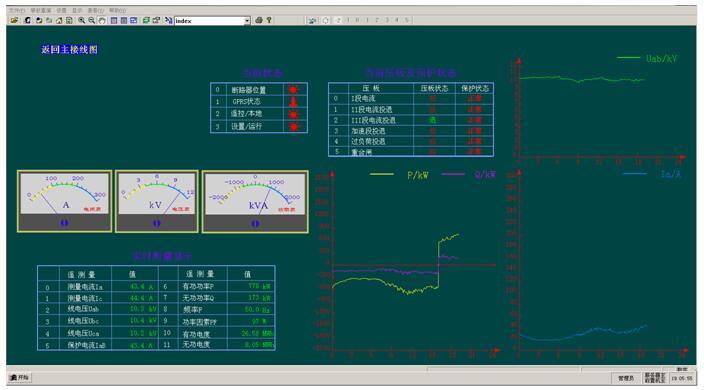The image size is (704, 390).
Task: Click the printer icon in toolbar
Action: pos(259,20)
